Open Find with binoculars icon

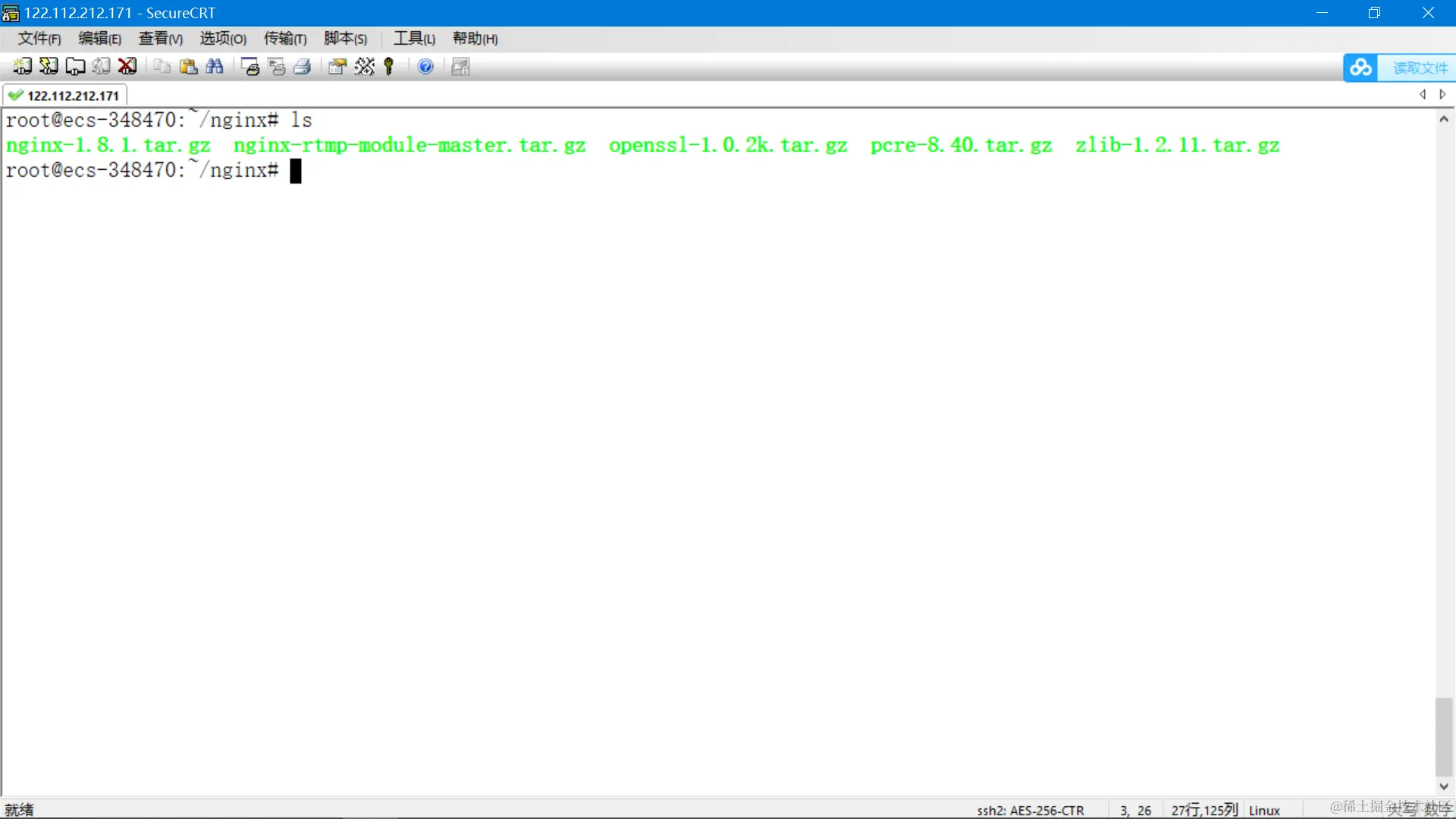click(x=215, y=67)
